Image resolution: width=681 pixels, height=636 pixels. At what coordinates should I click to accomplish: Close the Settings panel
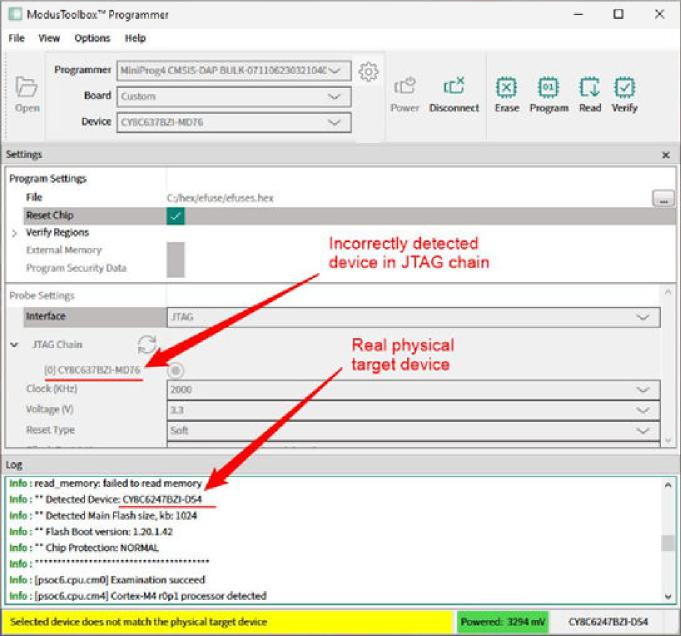tap(665, 155)
